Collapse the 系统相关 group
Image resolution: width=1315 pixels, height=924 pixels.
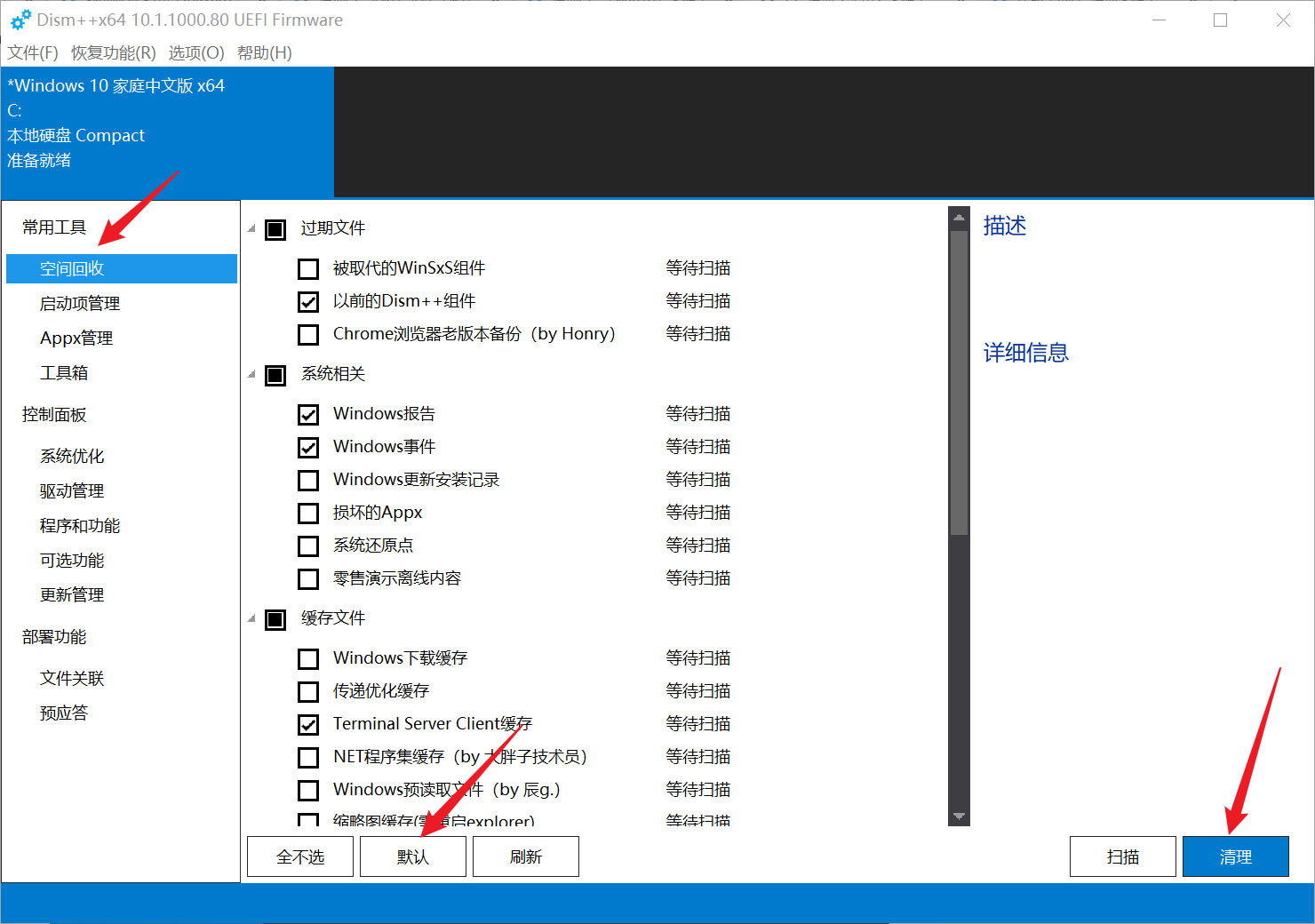tap(251, 375)
